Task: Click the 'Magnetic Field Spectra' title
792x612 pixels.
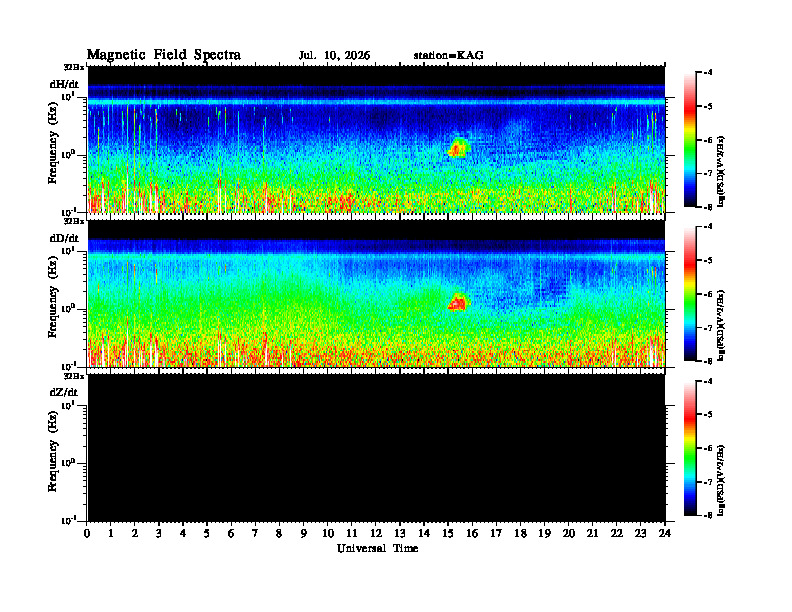Action: [x=164, y=55]
